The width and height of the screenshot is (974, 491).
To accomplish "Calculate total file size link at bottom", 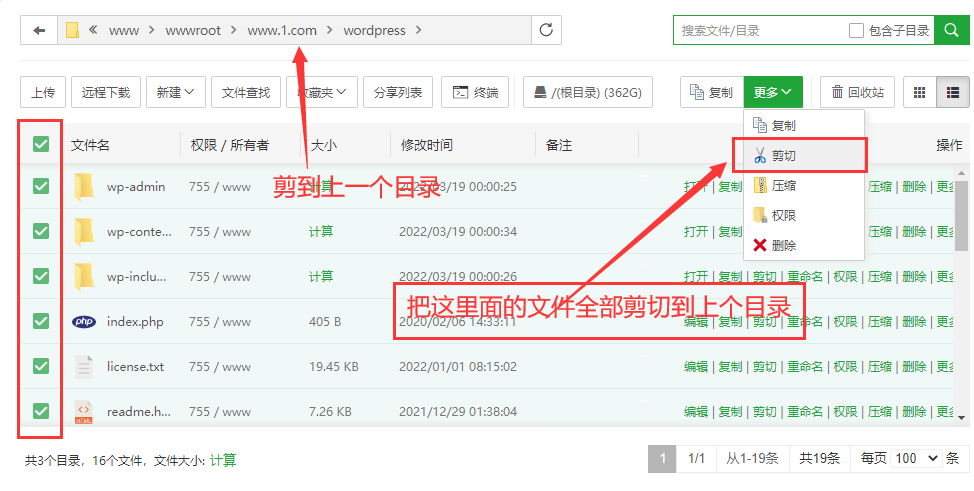I will (x=223, y=461).
